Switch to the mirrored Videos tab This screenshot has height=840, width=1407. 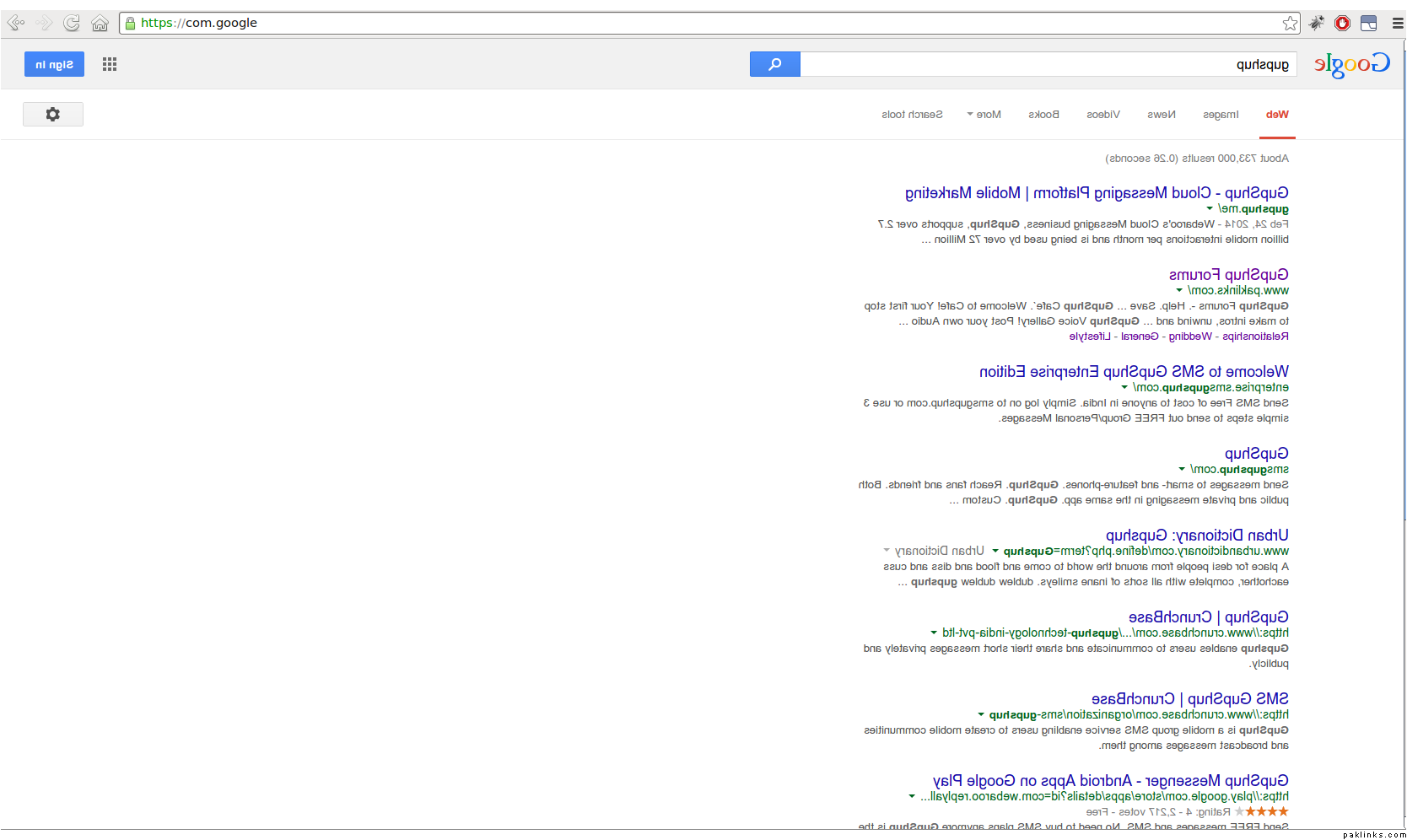1102,115
